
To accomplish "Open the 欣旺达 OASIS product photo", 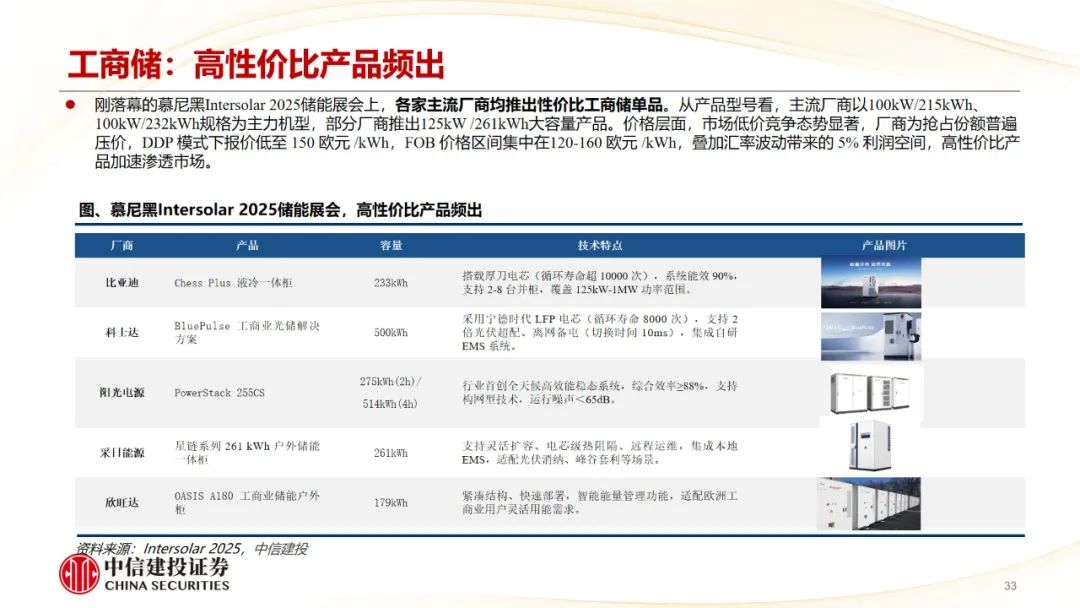I will [x=870, y=503].
